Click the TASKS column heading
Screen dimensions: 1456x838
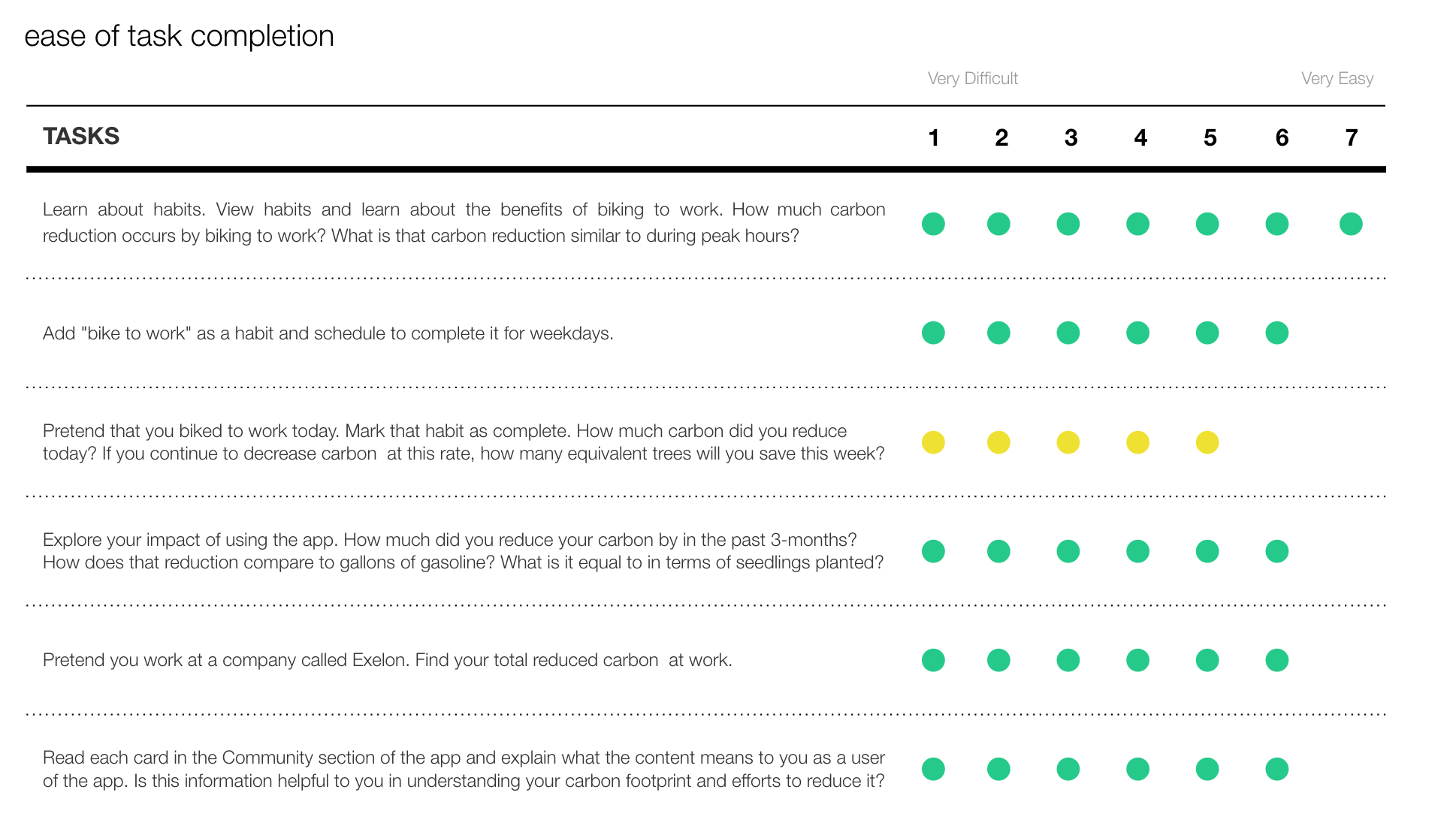[x=81, y=136]
